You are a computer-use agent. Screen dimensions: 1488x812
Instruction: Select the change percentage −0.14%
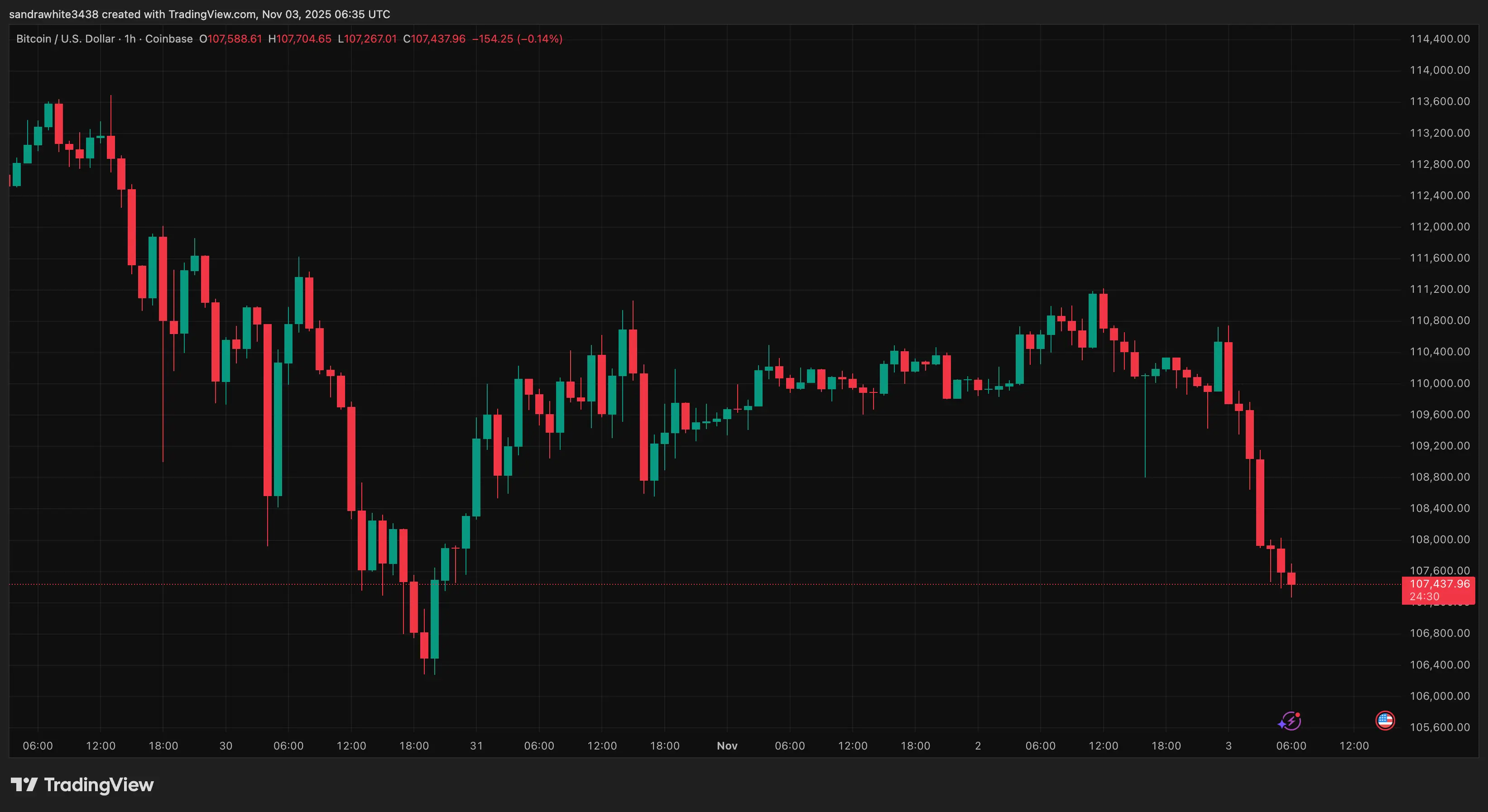pyautogui.click(x=542, y=38)
